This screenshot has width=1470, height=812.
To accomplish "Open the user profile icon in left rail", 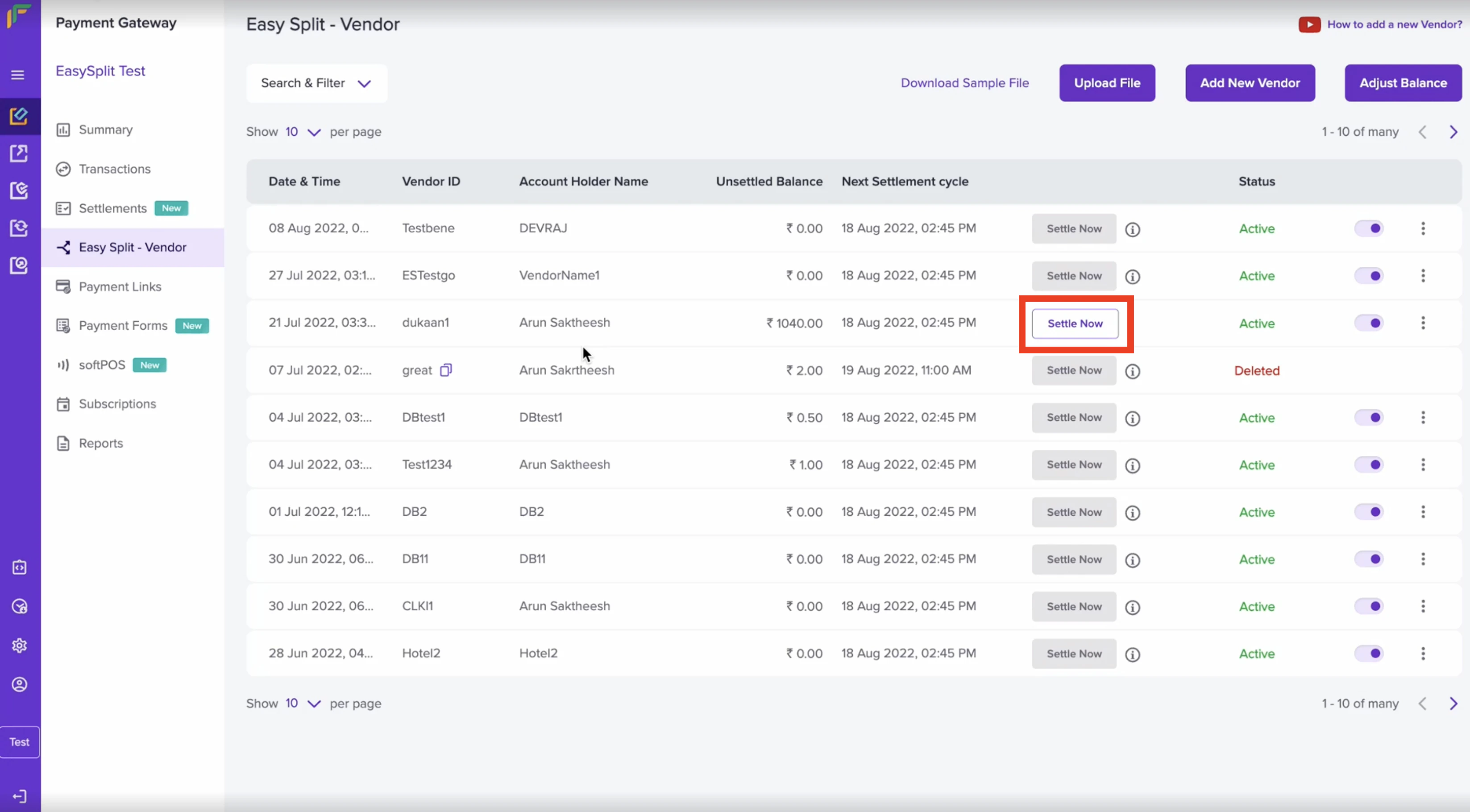I will click(x=19, y=684).
